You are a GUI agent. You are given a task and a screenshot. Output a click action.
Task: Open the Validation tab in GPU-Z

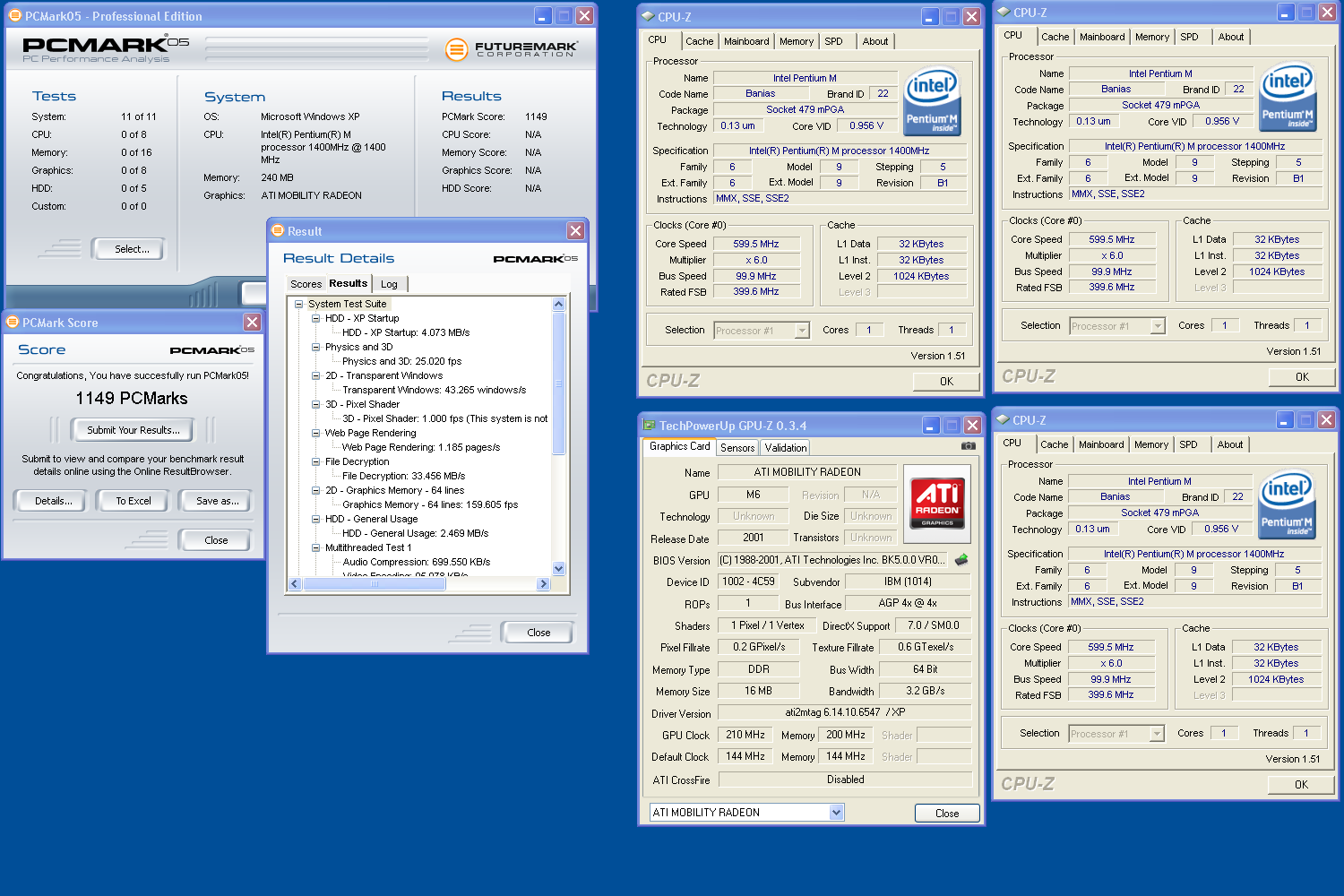786,448
